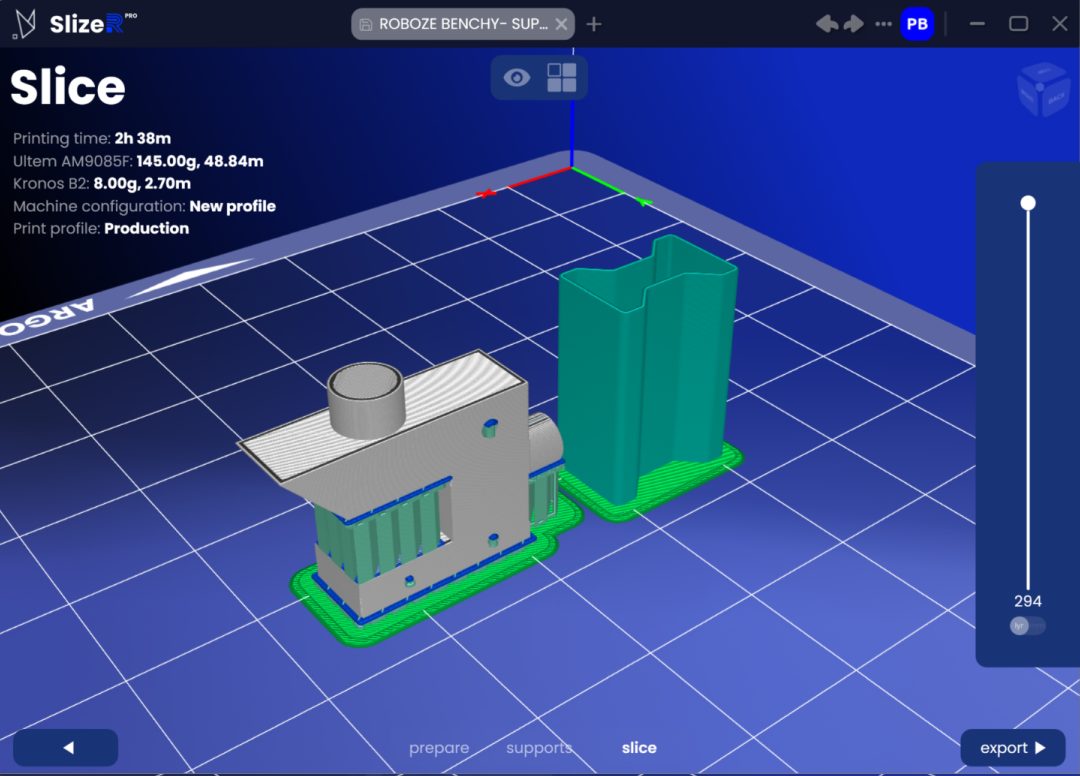Switch to the prepare tab
This screenshot has width=1080, height=776.
coord(439,747)
